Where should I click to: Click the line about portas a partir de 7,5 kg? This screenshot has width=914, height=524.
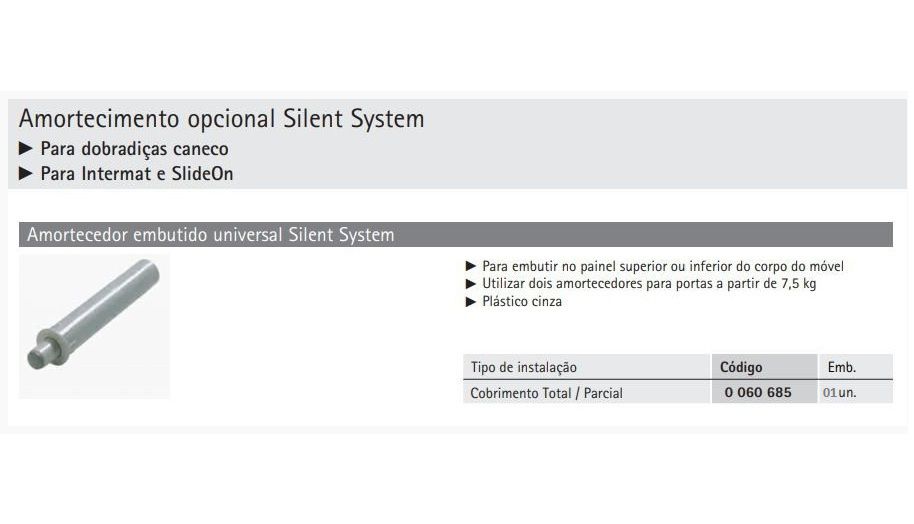649,284
